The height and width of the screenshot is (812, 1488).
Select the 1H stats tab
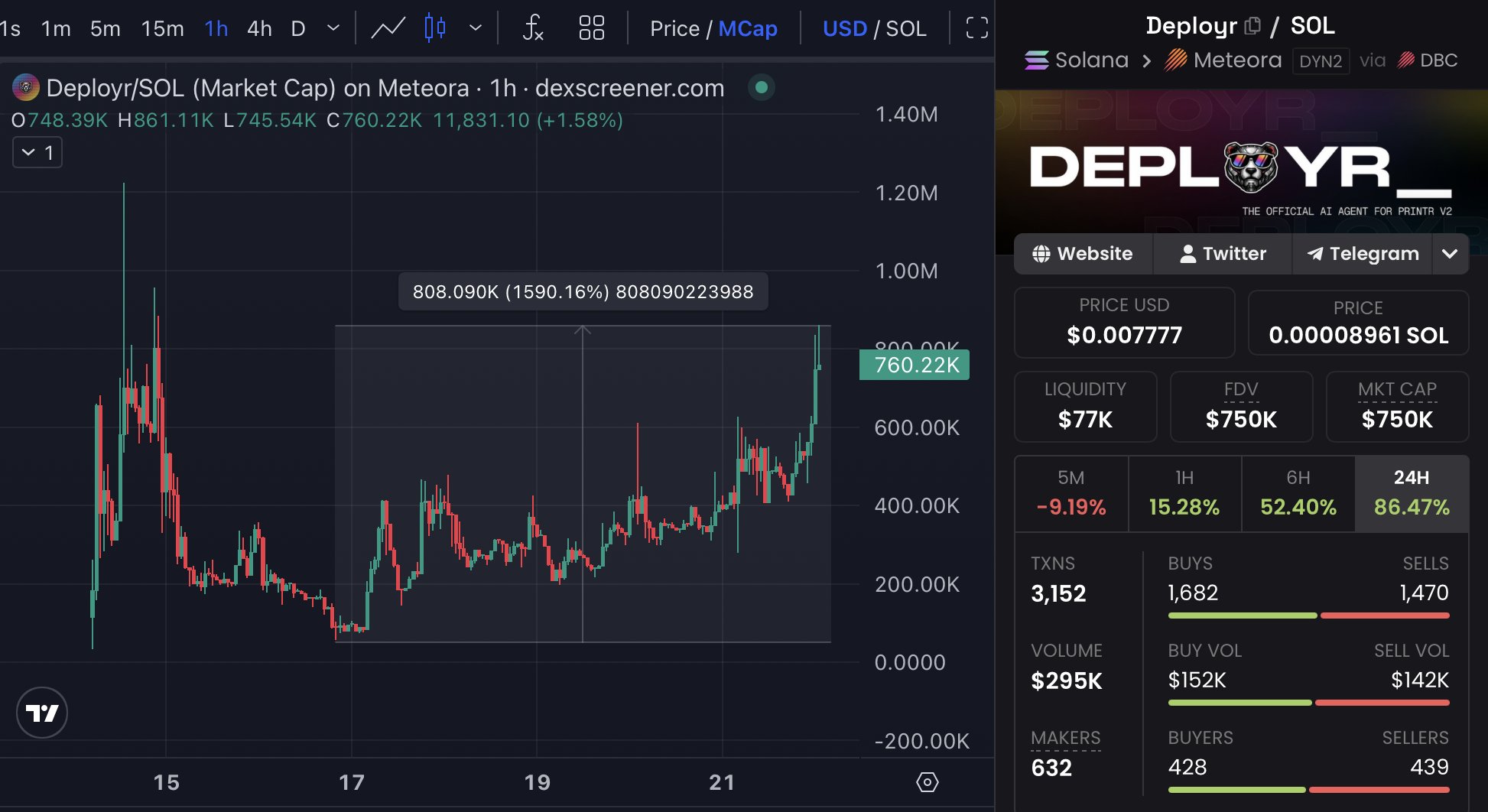1184,493
